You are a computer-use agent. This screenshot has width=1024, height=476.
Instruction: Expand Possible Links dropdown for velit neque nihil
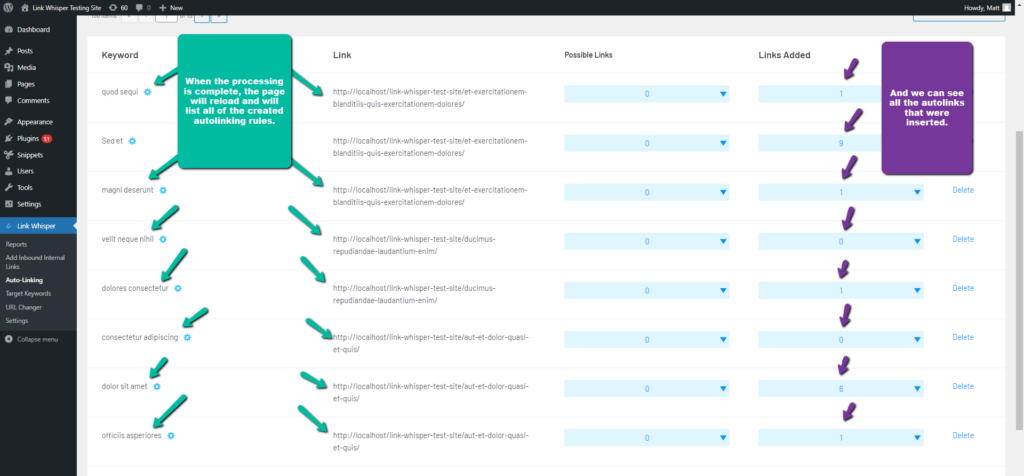coord(647,242)
